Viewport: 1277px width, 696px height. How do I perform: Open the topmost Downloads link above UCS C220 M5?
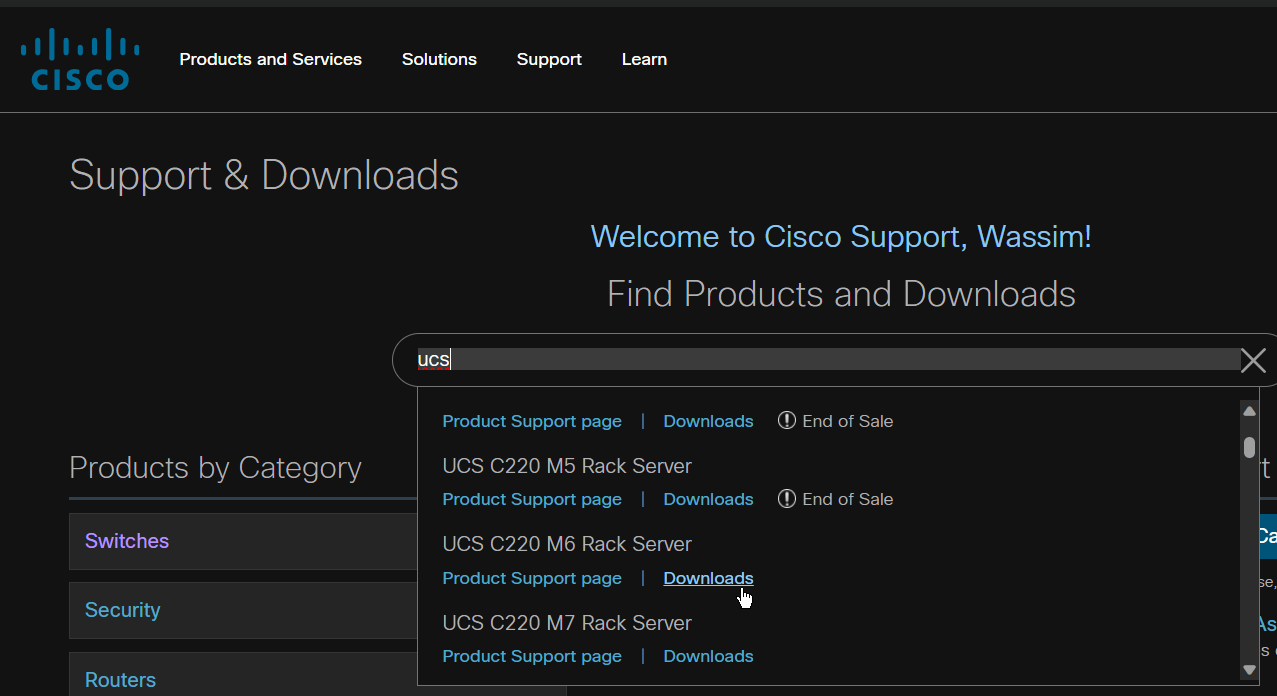point(708,421)
